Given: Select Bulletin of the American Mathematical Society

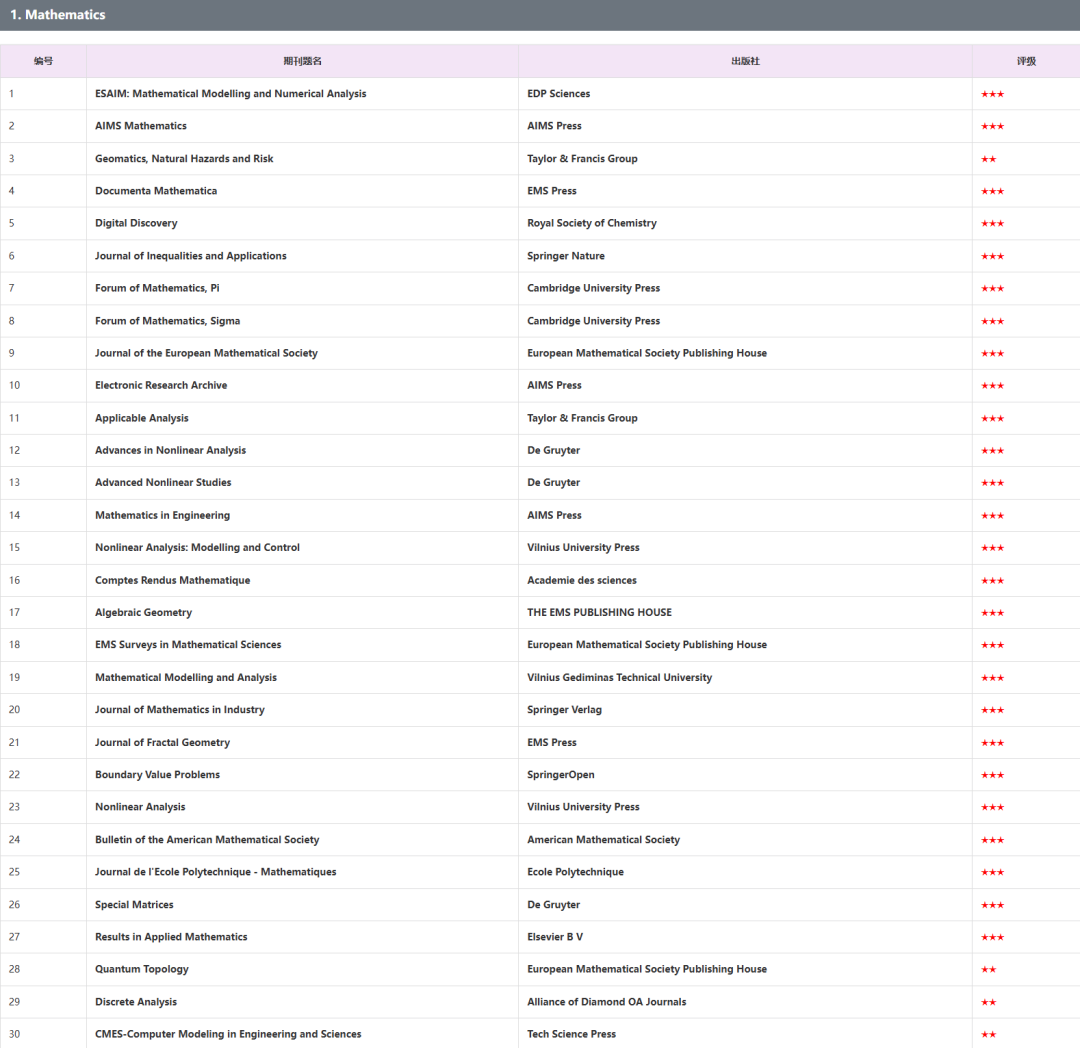Looking at the screenshot, I should pyautogui.click(x=207, y=840).
